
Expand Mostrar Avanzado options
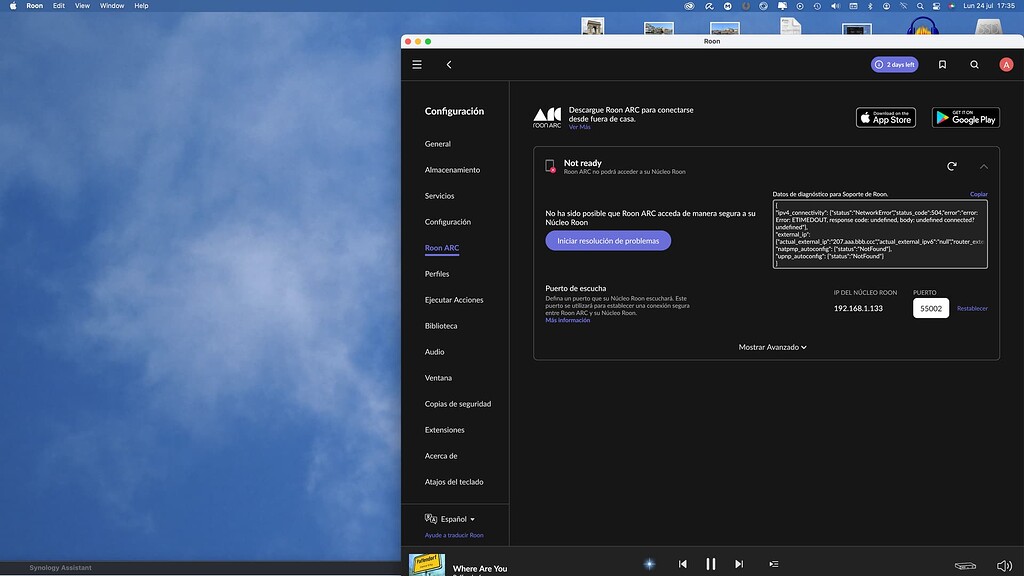772,347
